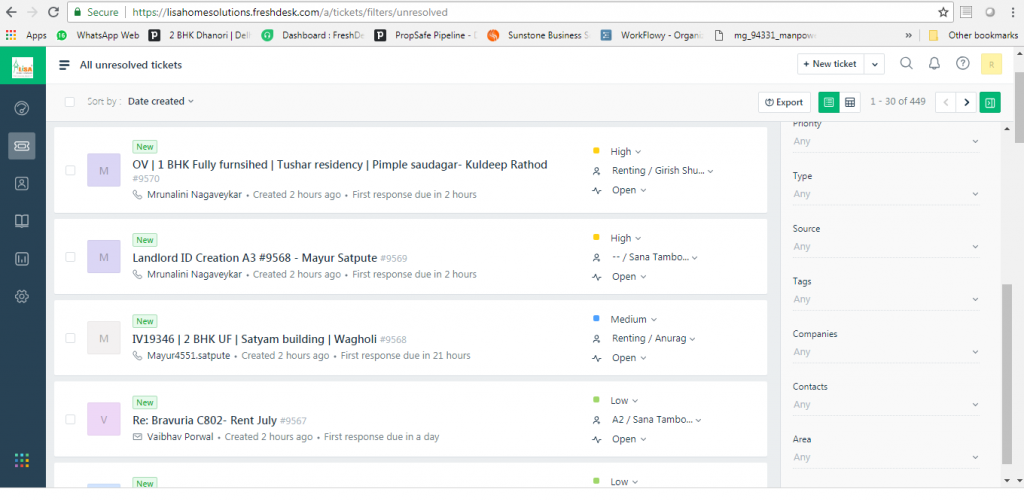Go to previous page arrow
Viewport: 1024px width, 501px height.
tap(946, 102)
